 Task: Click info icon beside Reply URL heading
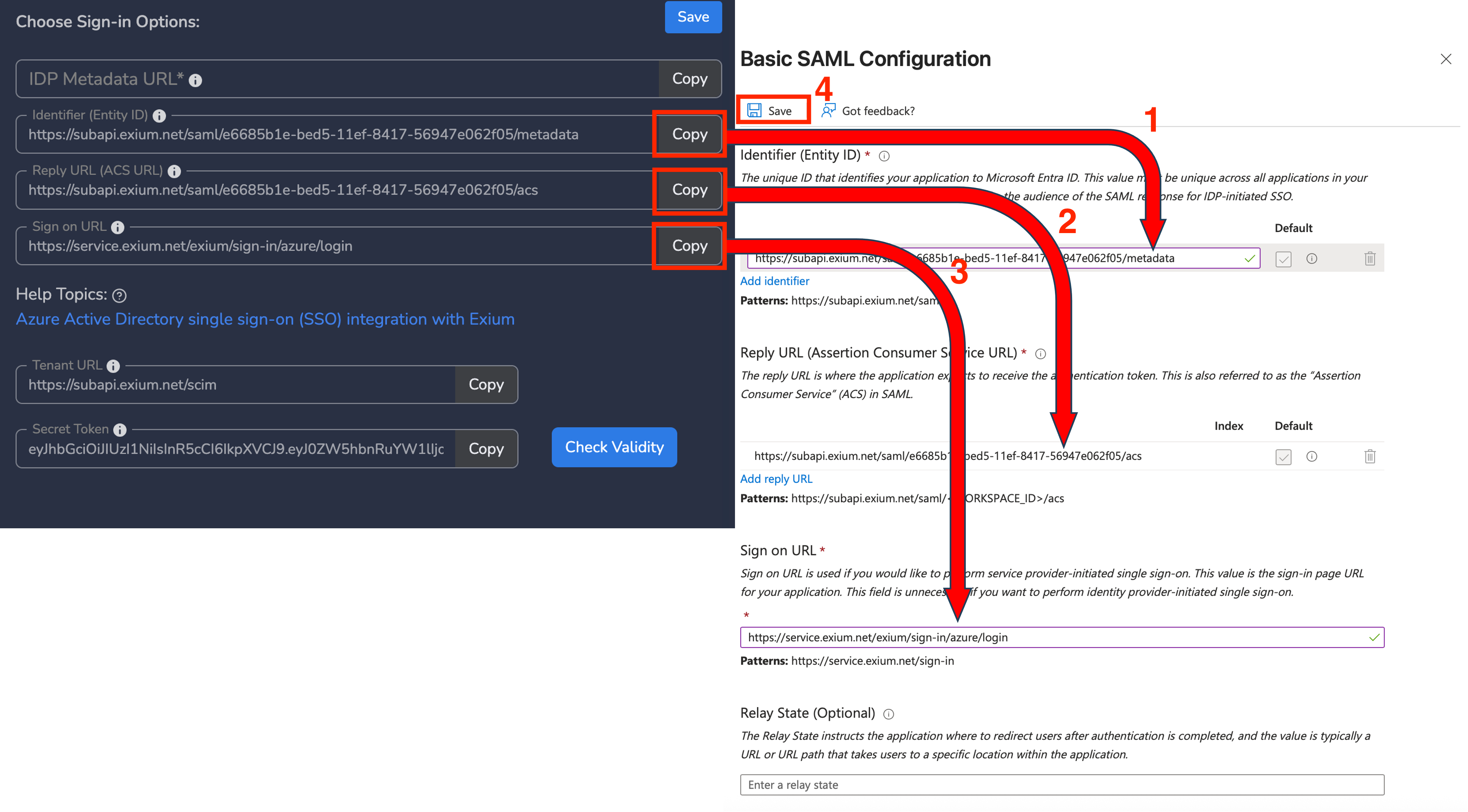(1040, 354)
